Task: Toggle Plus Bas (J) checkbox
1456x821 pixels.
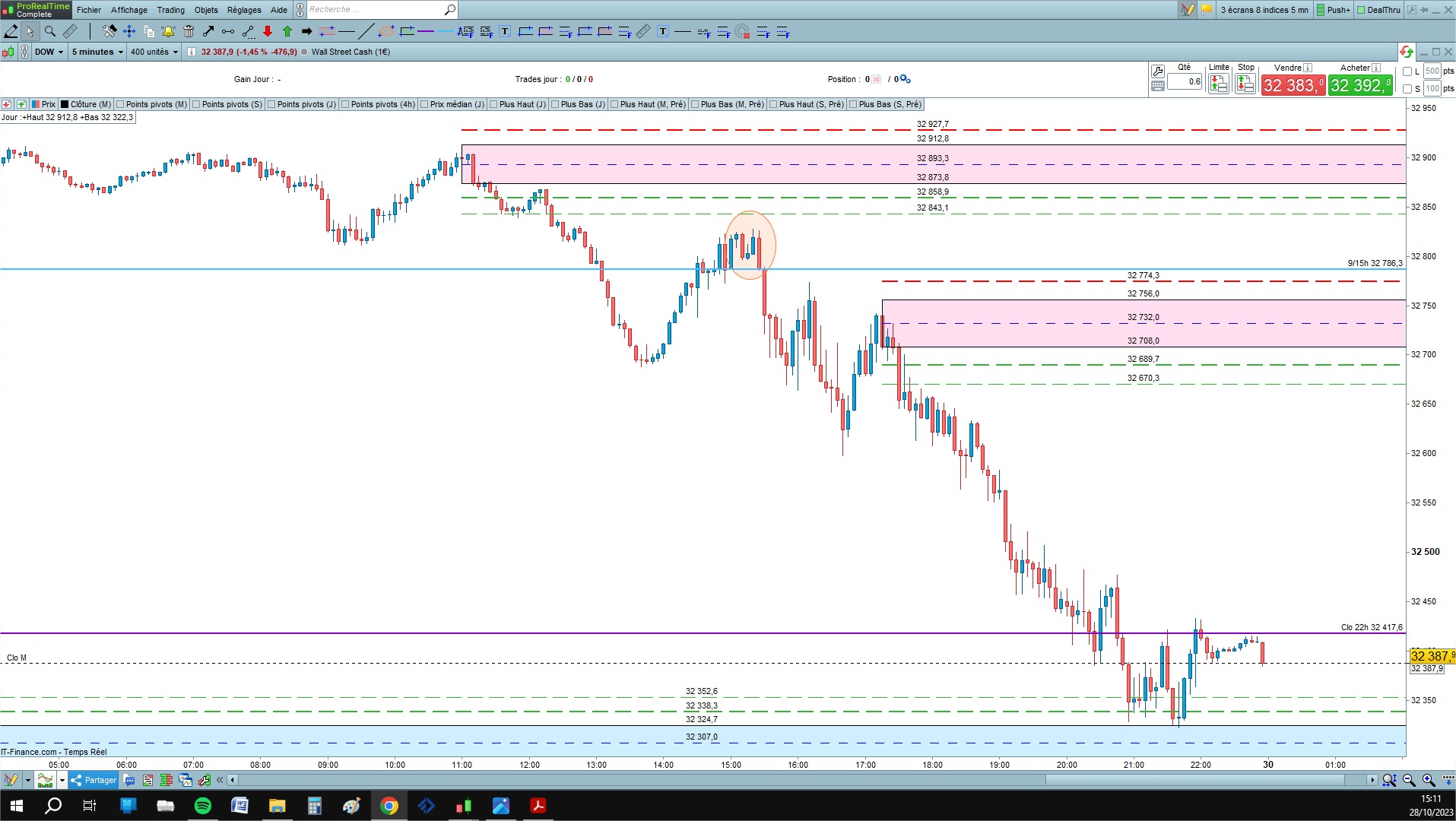Action: pyautogui.click(x=555, y=104)
